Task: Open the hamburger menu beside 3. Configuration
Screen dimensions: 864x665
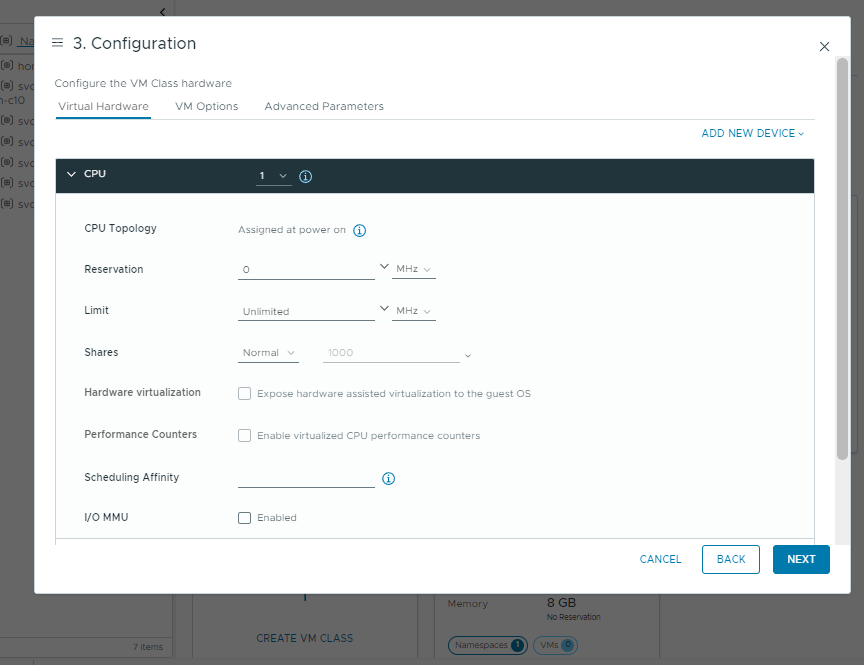Action: (x=57, y=43)
